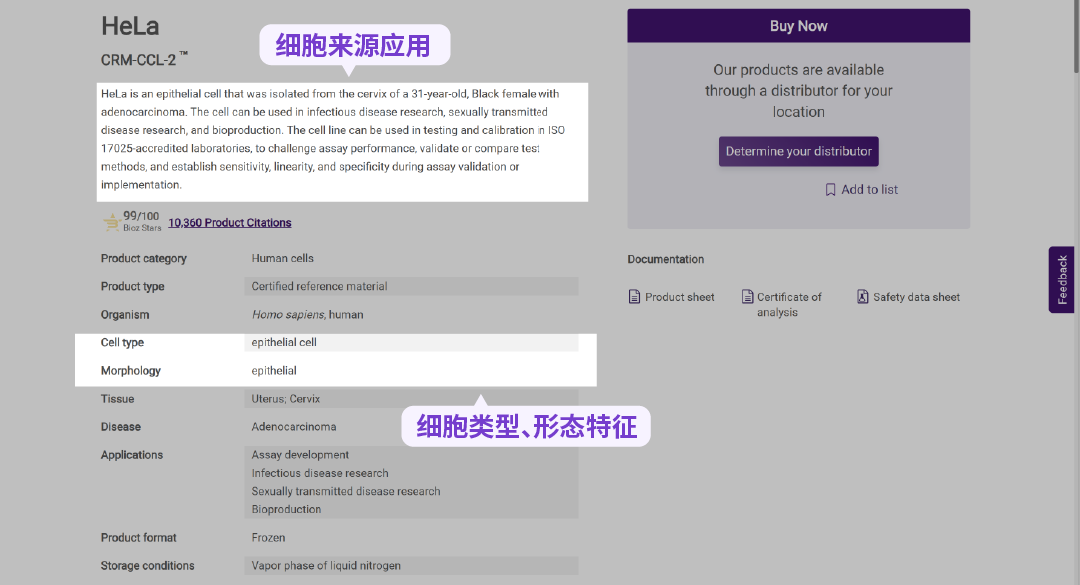Click 'Certified reference material' product type value
The height and width of the screenshot is (585, 1080).
click(x=319, y=286)
